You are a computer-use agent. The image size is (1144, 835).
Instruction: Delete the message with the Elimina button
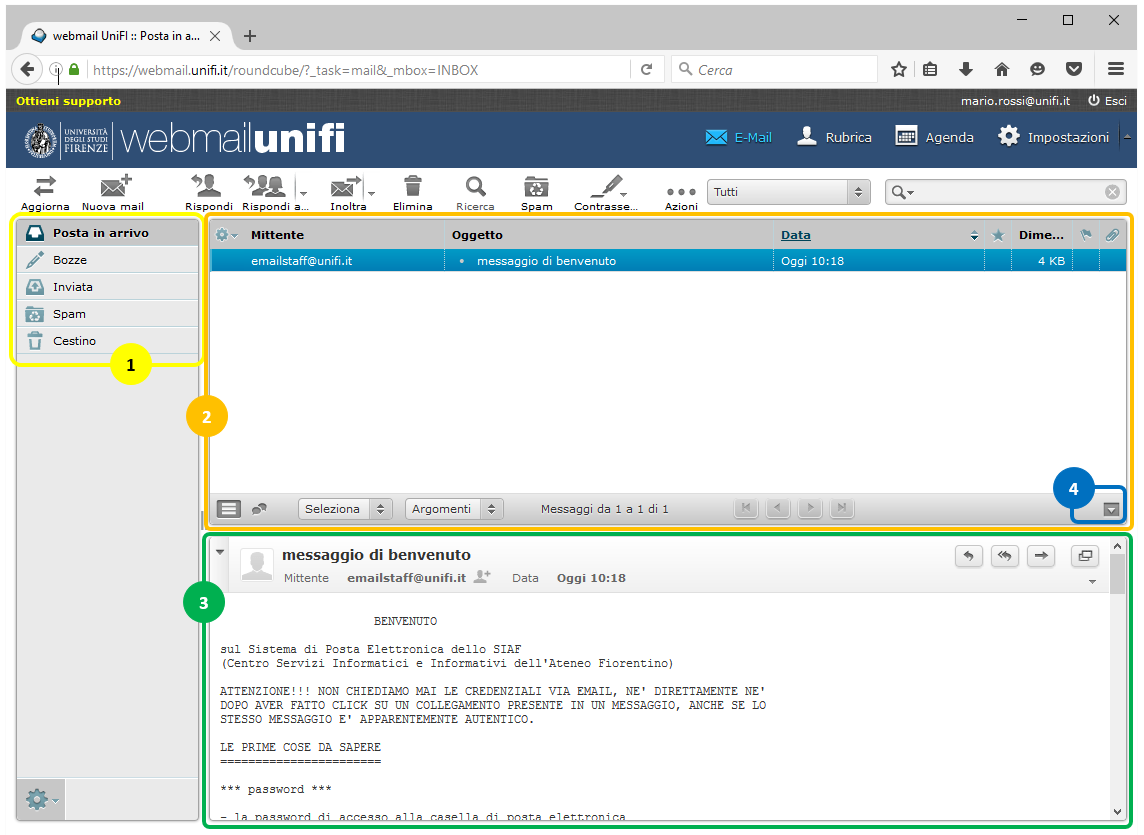[x=413, y=193]
